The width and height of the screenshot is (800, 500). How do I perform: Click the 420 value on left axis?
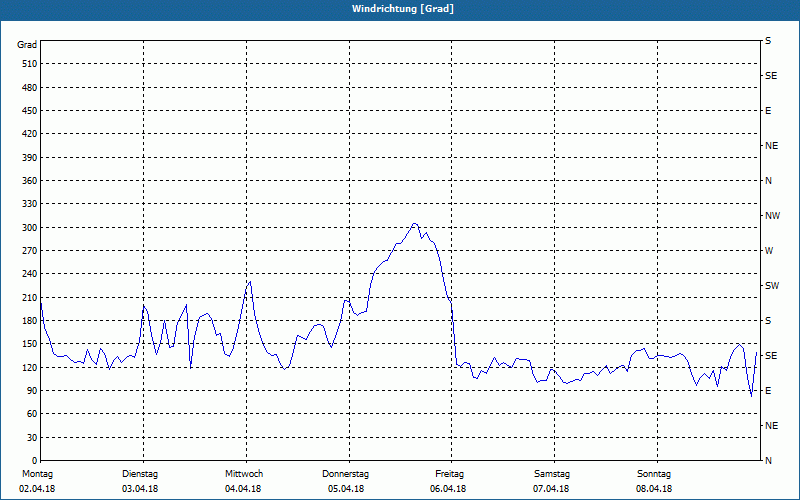[30, 134]
